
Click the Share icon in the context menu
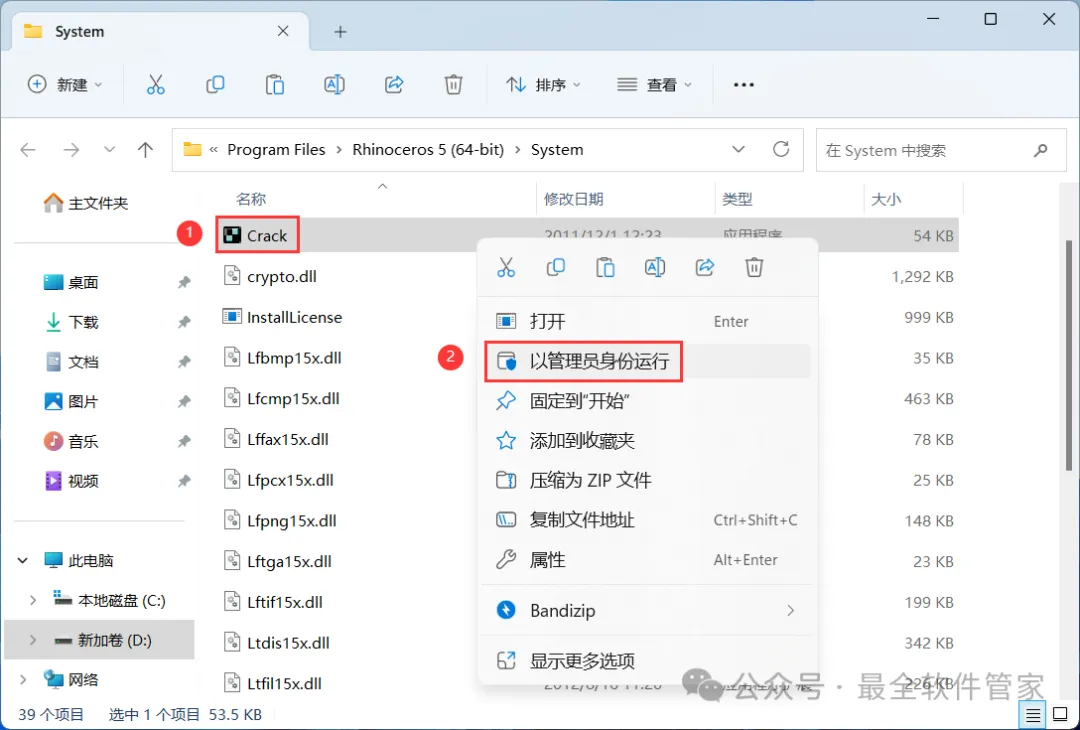(705, 267)
